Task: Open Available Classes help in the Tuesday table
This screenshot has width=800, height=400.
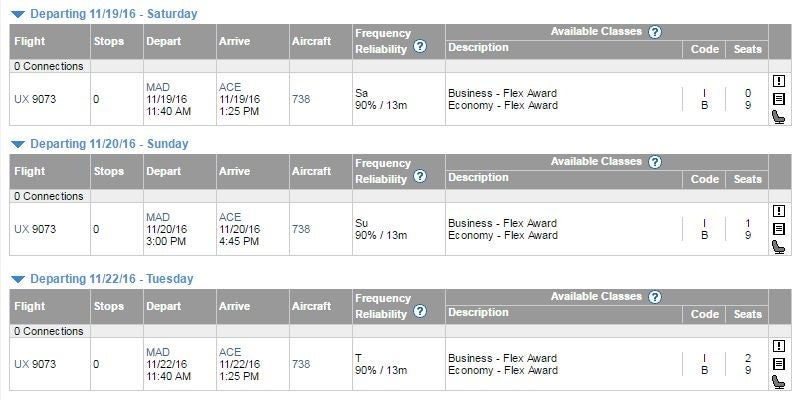Action: [655, 297]
